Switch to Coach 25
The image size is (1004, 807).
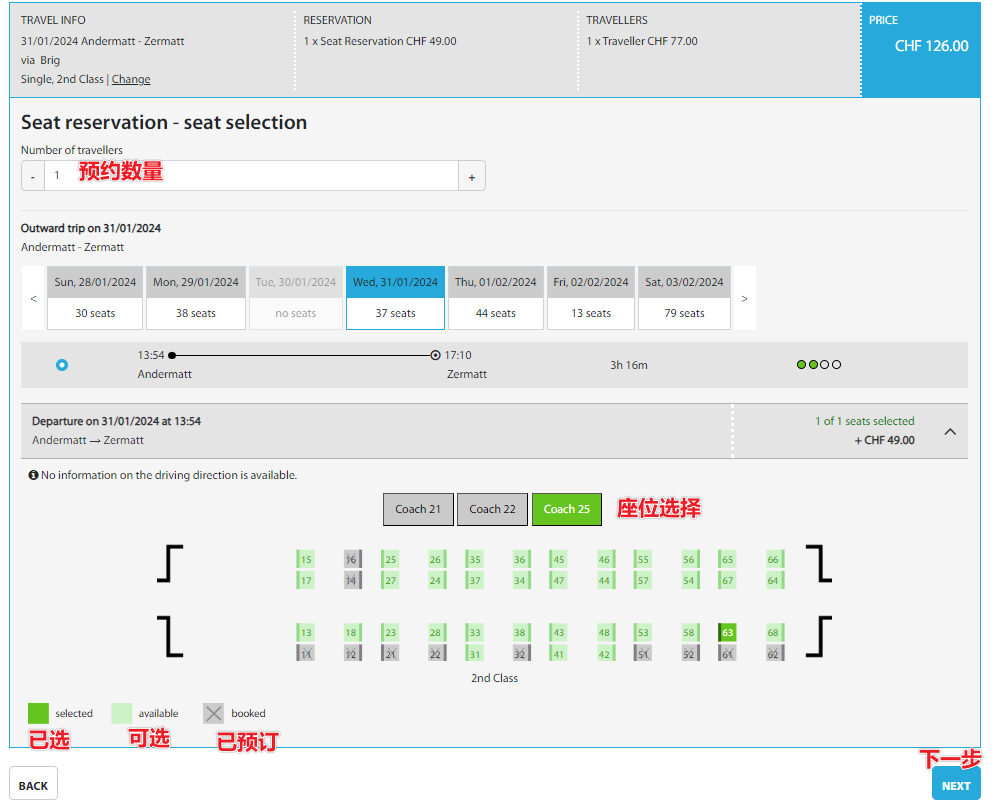coord(567,509)
